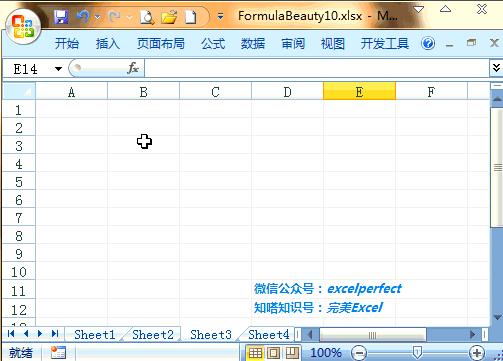The height and width of the screenshot is (361, 503).
Task: Switch to the 公式 tab
Action: [x=213, y=43]
